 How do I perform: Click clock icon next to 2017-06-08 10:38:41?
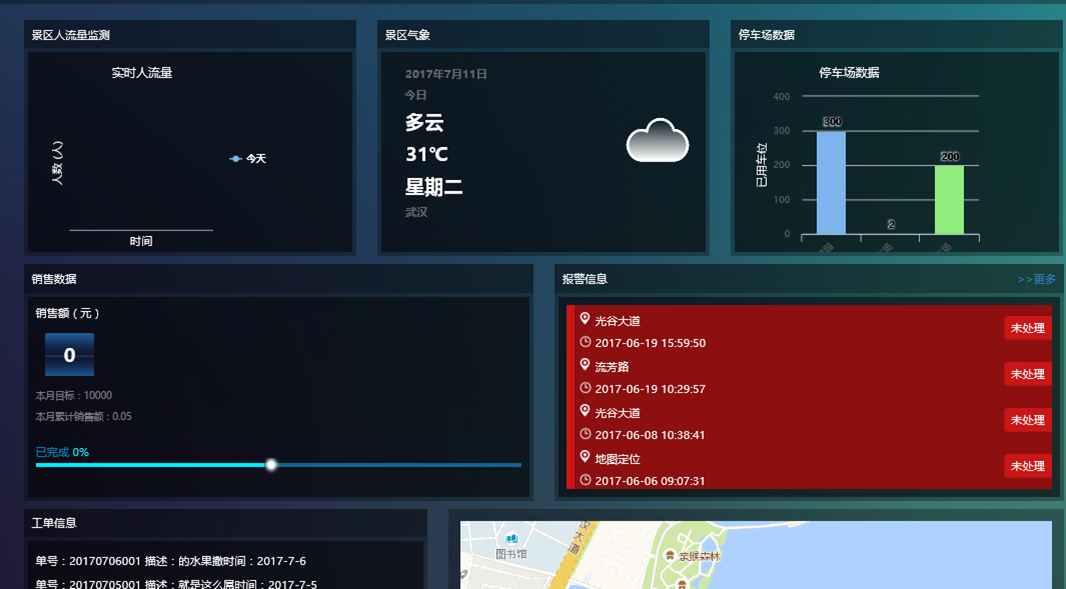585,434
